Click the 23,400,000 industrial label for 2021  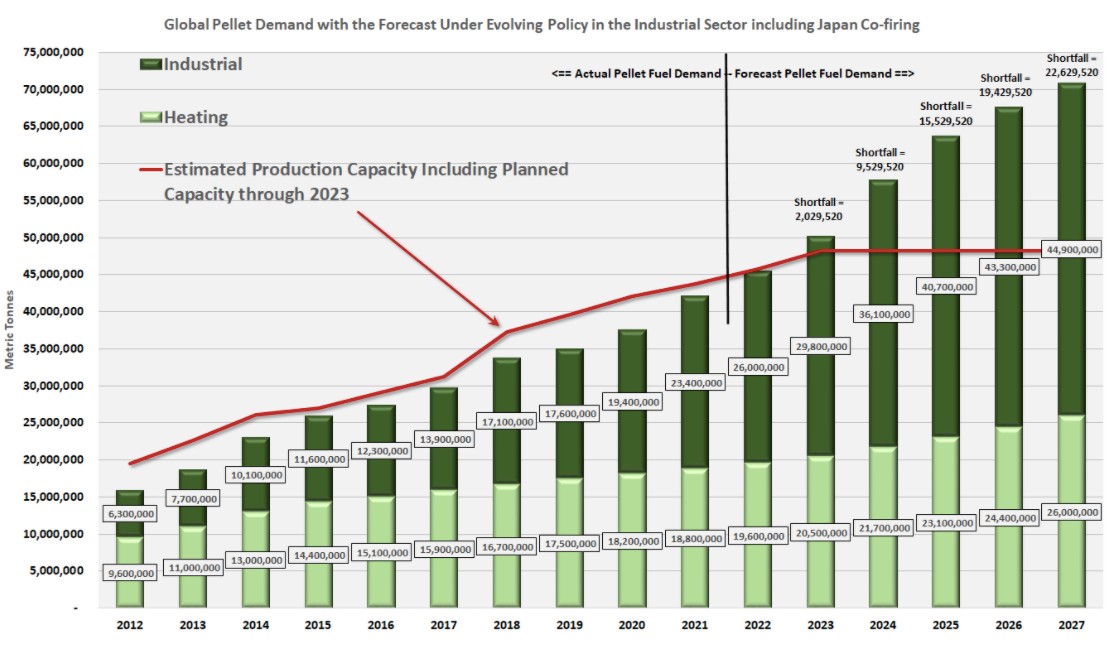[697, 383]
